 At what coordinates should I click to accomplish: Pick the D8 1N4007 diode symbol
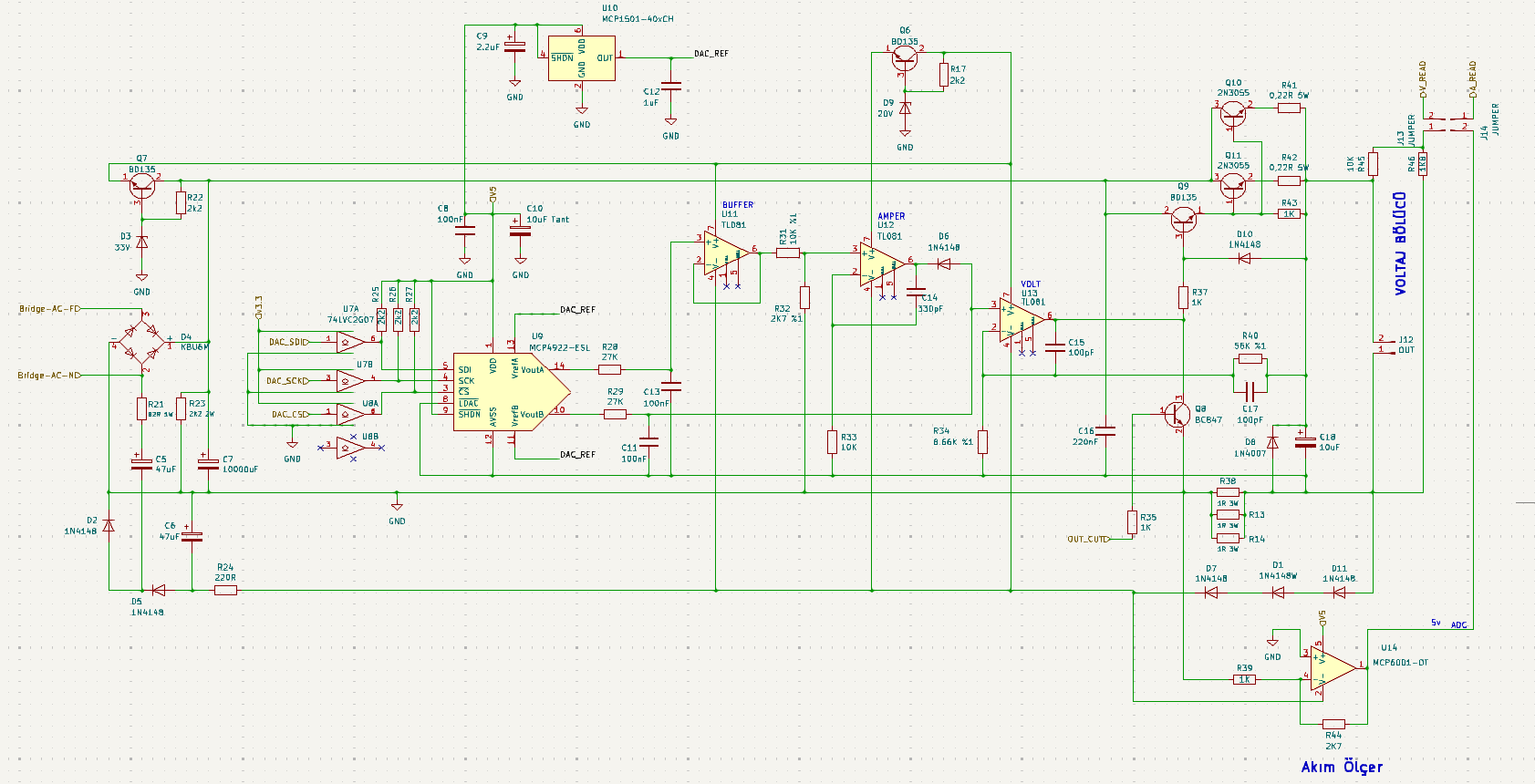tap(1273, 441)
